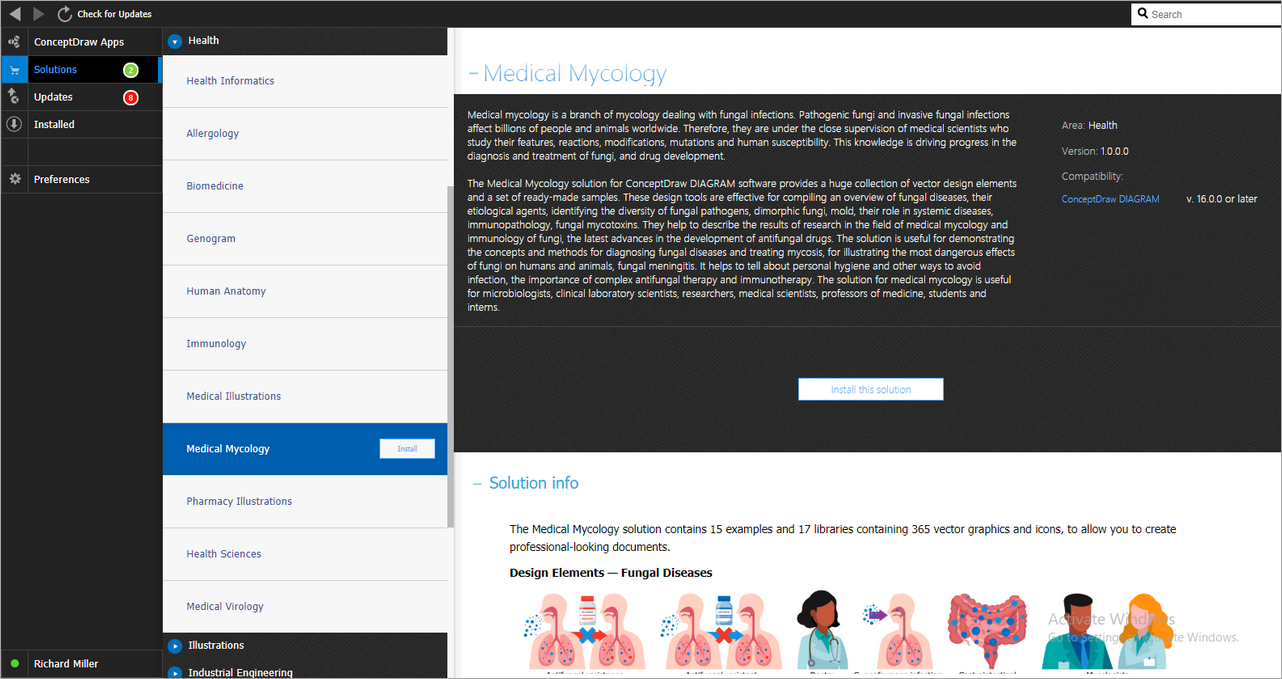This screenshot has width=1282, height=679.
Task: Expand the Industrial Engineering category
Action: (x=175, y=673)
